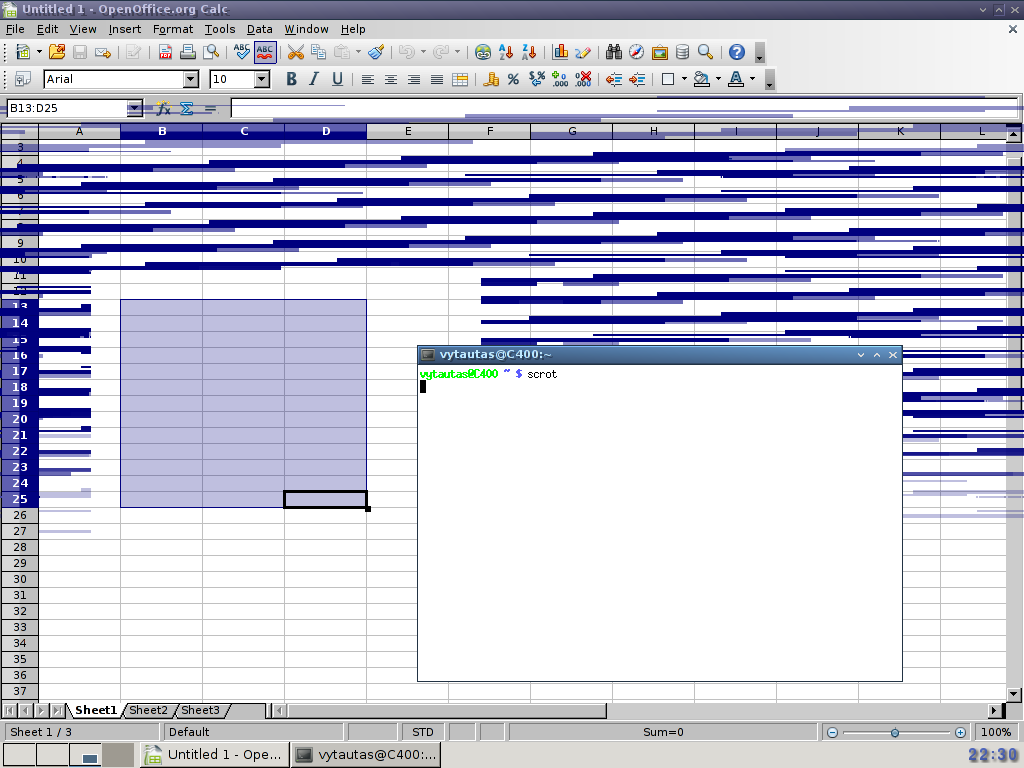
Task: Click the Font Color swatch button
Action: [736, 79]
